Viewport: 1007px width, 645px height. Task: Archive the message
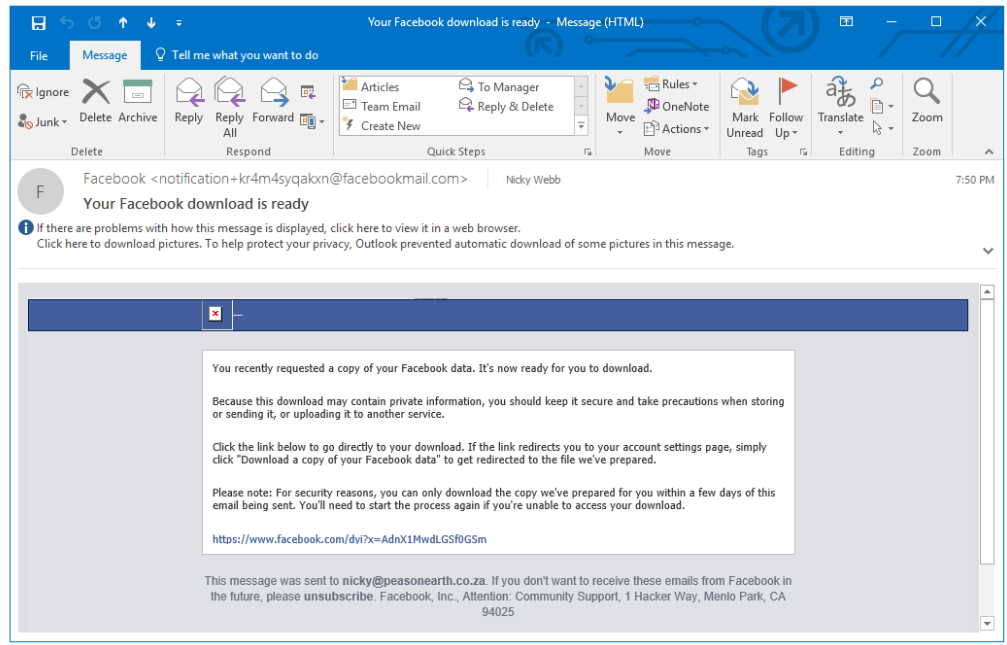tap(137, 101)
